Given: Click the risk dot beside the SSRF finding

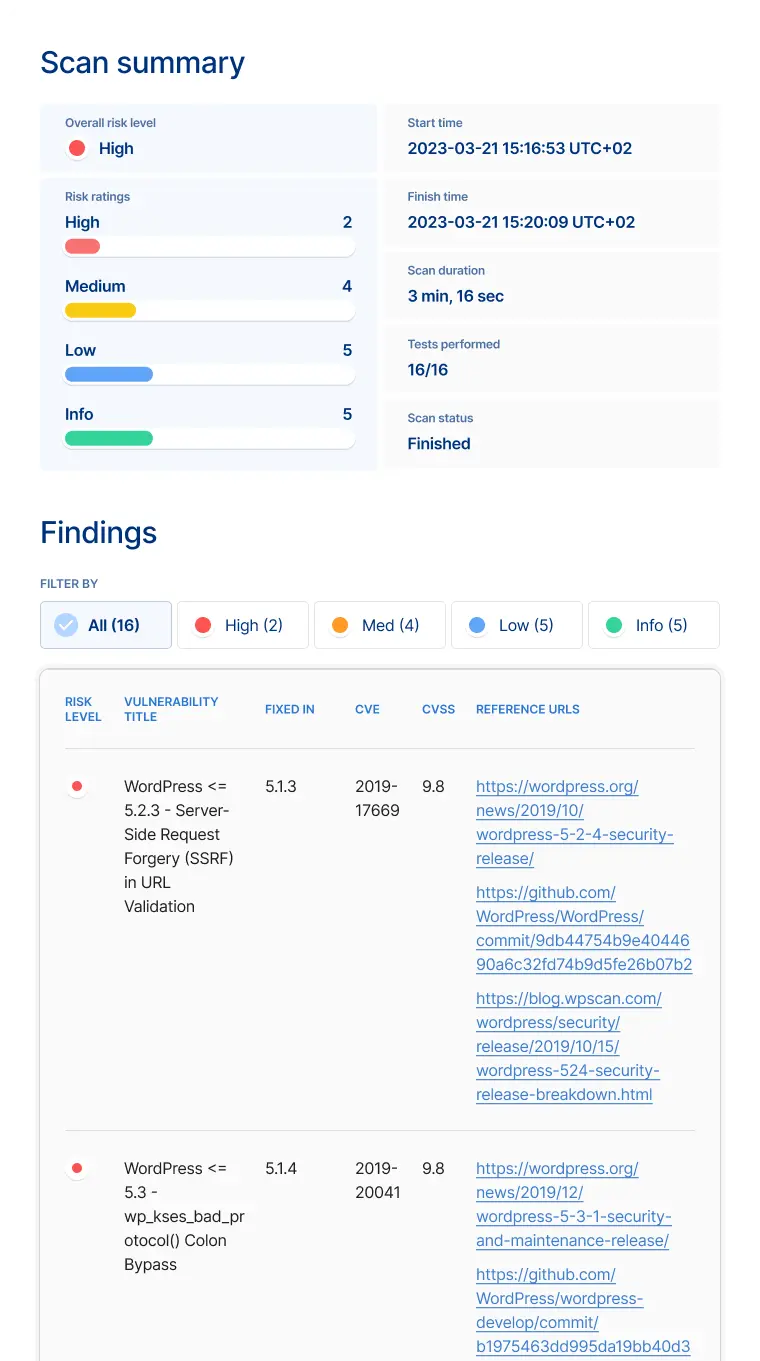Looking at the screenshot, I should 77,786.
